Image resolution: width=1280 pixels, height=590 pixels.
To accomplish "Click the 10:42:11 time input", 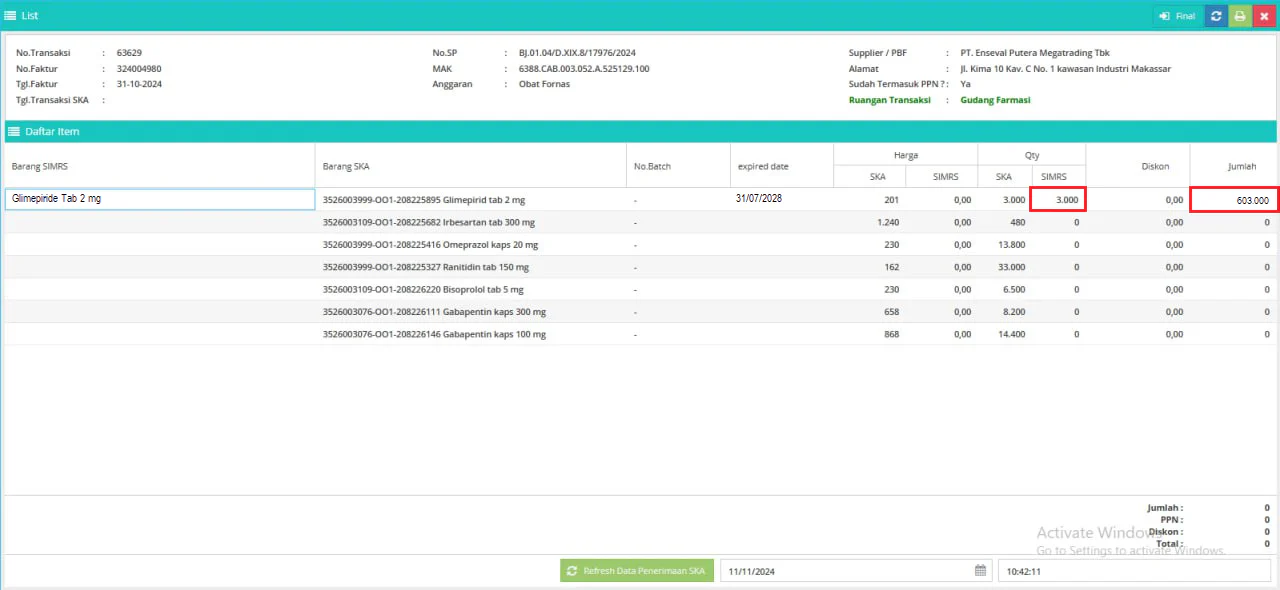I will pos(1137,571).
